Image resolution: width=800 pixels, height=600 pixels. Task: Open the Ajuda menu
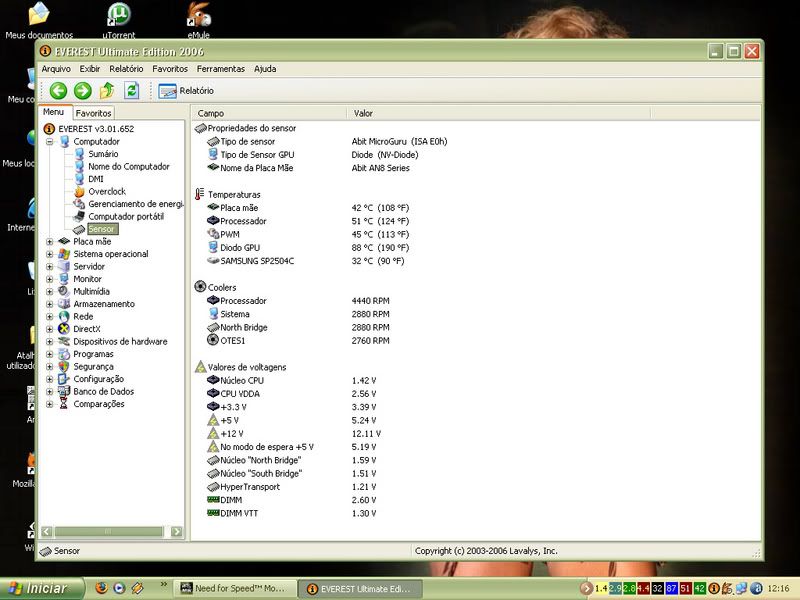click(x=265, y=69)
